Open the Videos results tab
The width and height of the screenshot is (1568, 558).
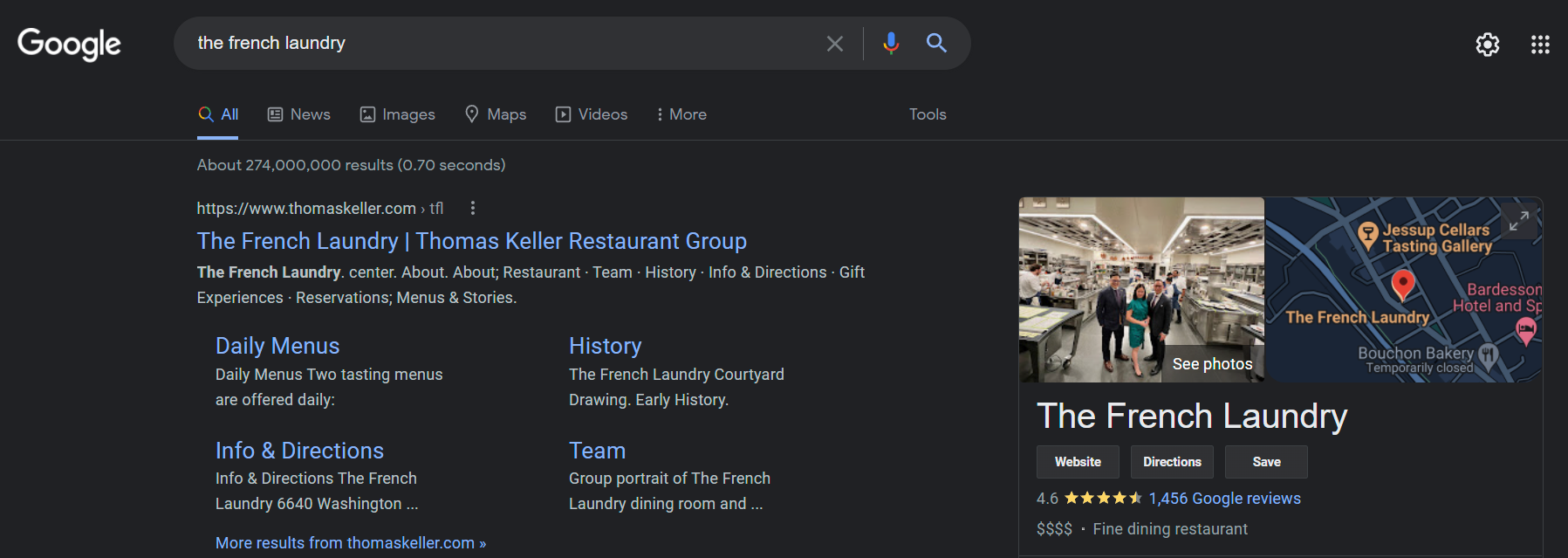pyautogui.click(x=591, y=114)
